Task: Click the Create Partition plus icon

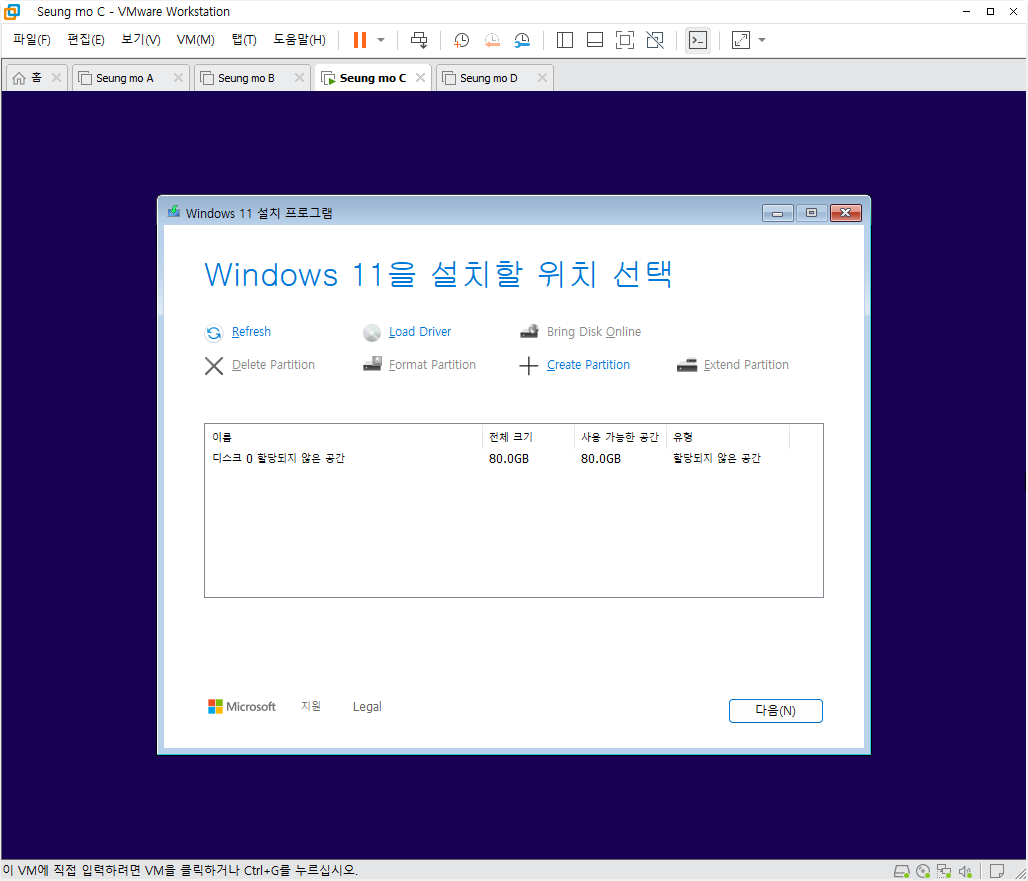Action: (x=528, y=366)
